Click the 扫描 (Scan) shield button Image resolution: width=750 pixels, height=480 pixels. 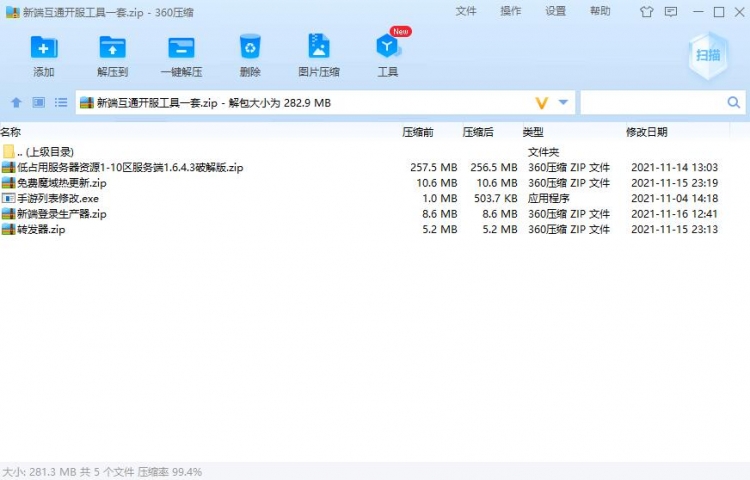[708, 55]
